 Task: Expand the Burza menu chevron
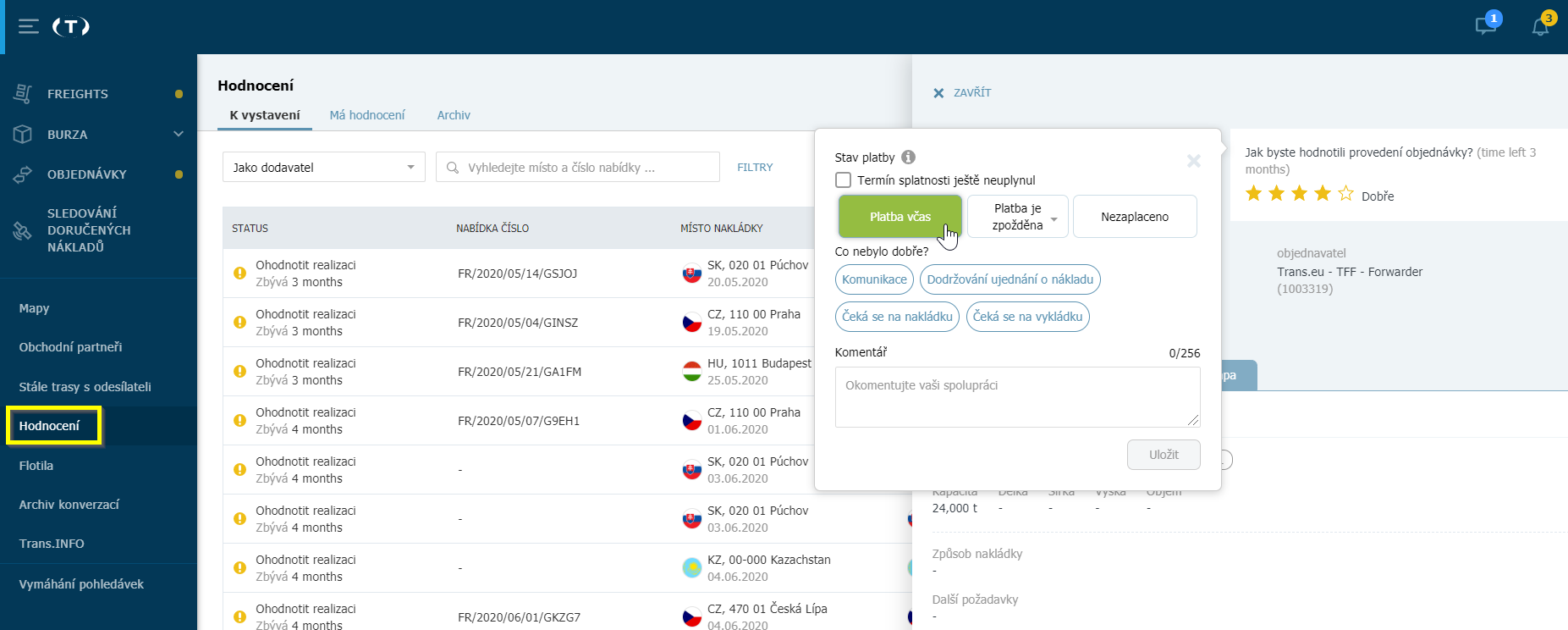(178, 134)
